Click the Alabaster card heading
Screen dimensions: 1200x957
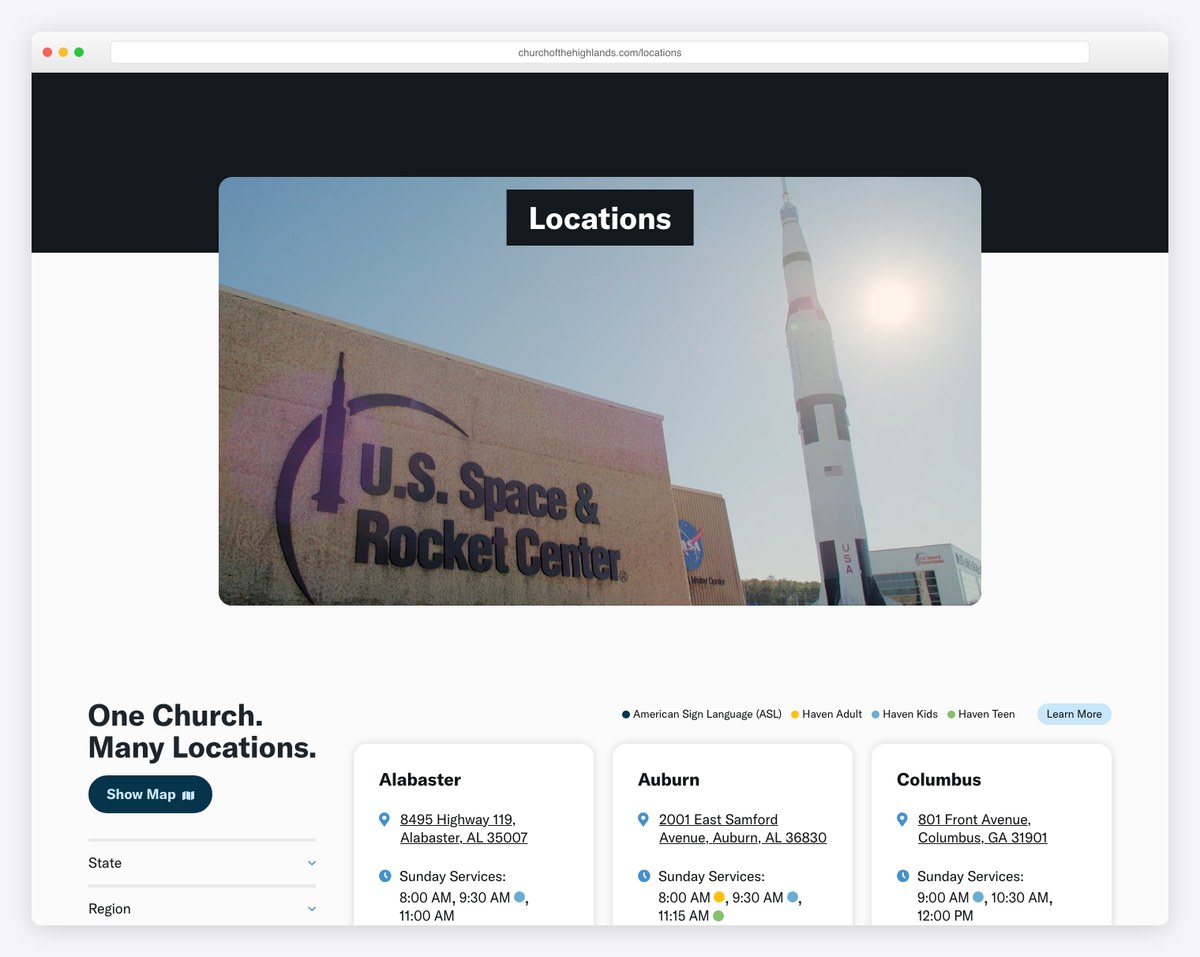tap(420, 779)
